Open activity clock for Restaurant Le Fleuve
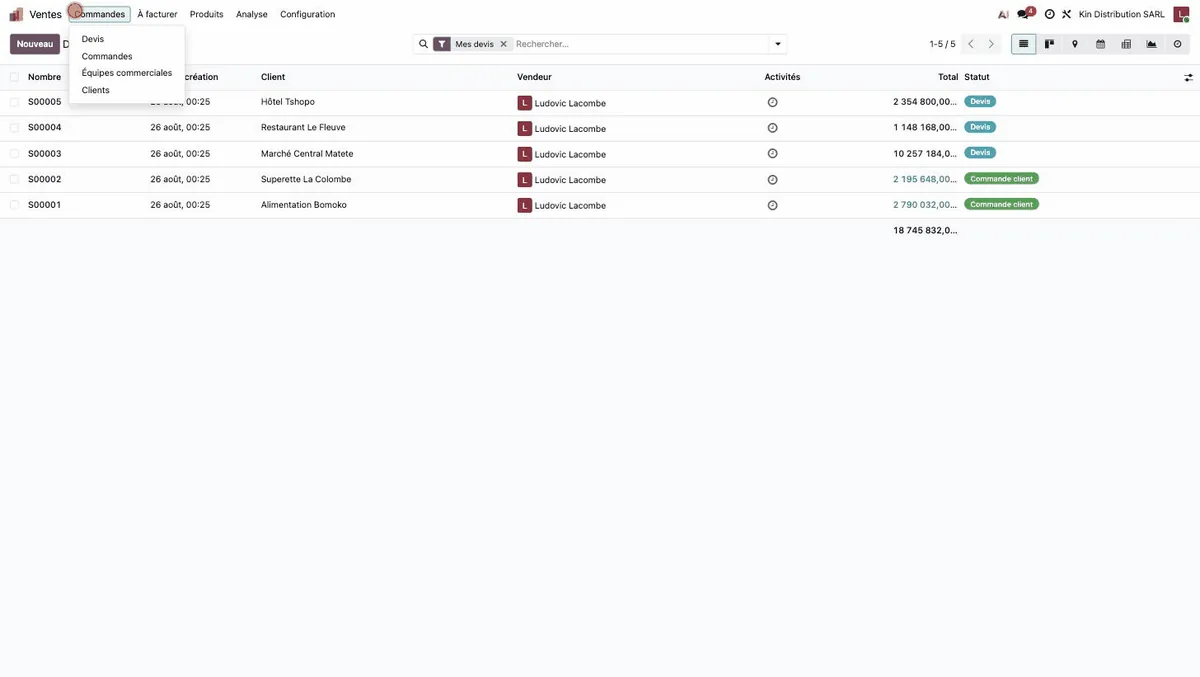This screenshot has width=1200, height=677. 772,128
